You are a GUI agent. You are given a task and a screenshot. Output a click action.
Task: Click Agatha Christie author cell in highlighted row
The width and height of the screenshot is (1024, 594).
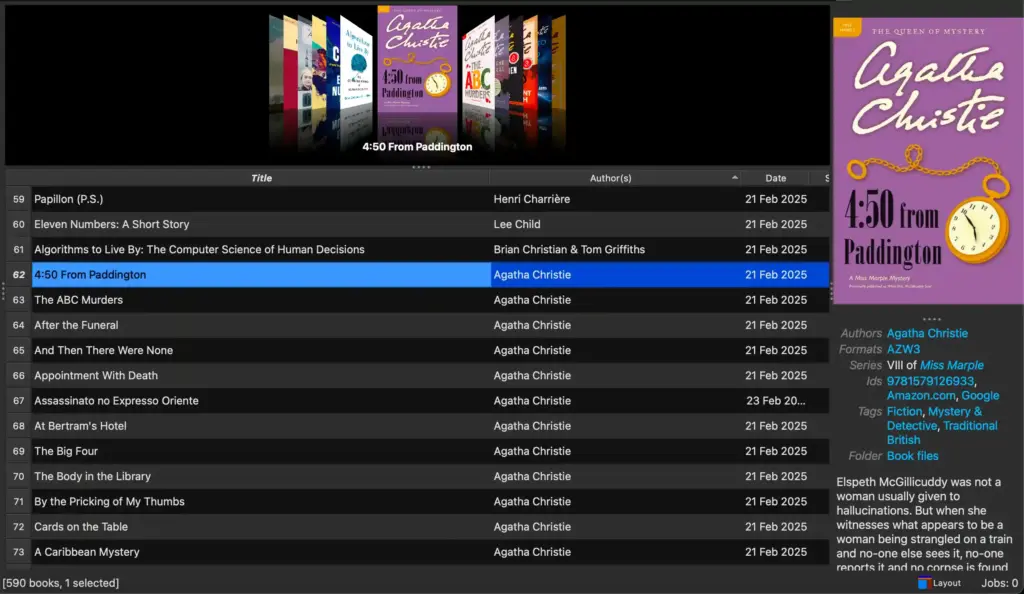click(x=616, y=275)
